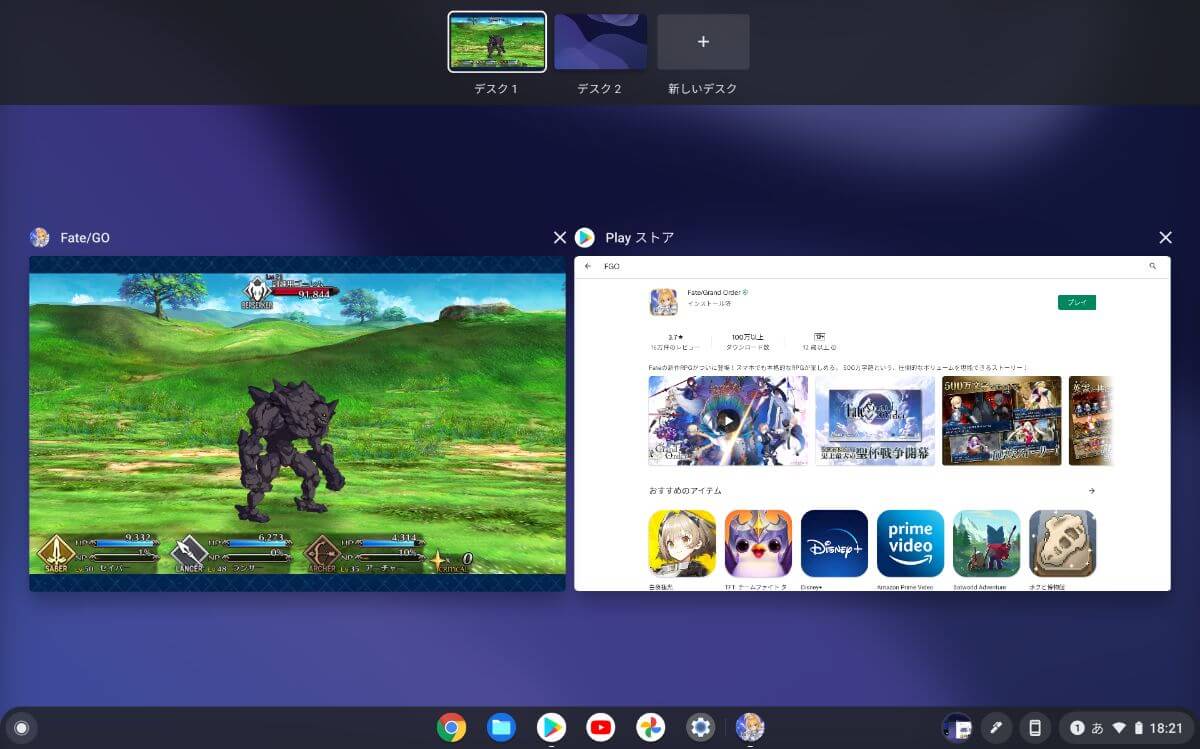Open the yellow anime girl recommended app
Screen dimensions: 1200x749
(x=682, y=544)
